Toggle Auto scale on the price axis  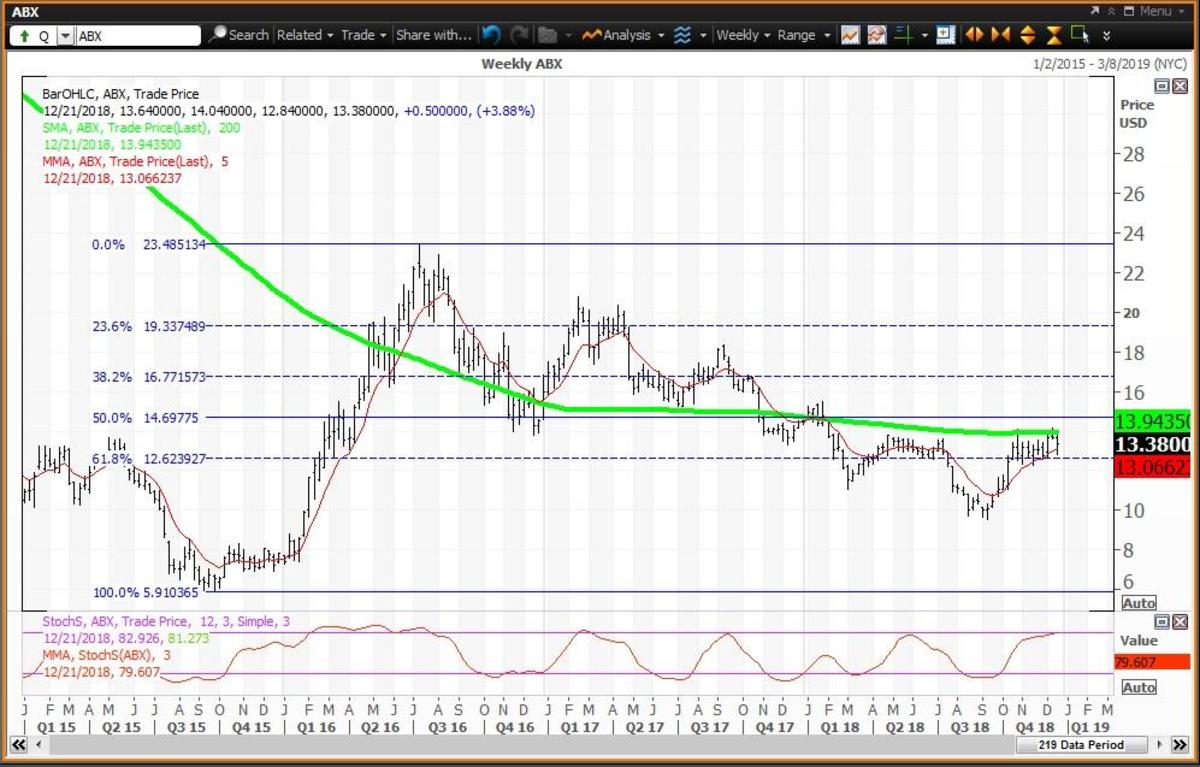pos(1139,603)
